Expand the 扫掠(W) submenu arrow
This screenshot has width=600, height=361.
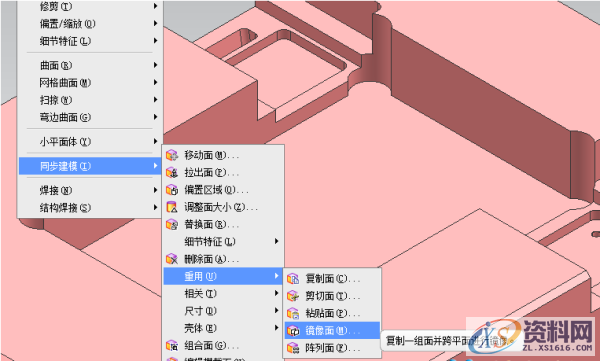[155, 100]
